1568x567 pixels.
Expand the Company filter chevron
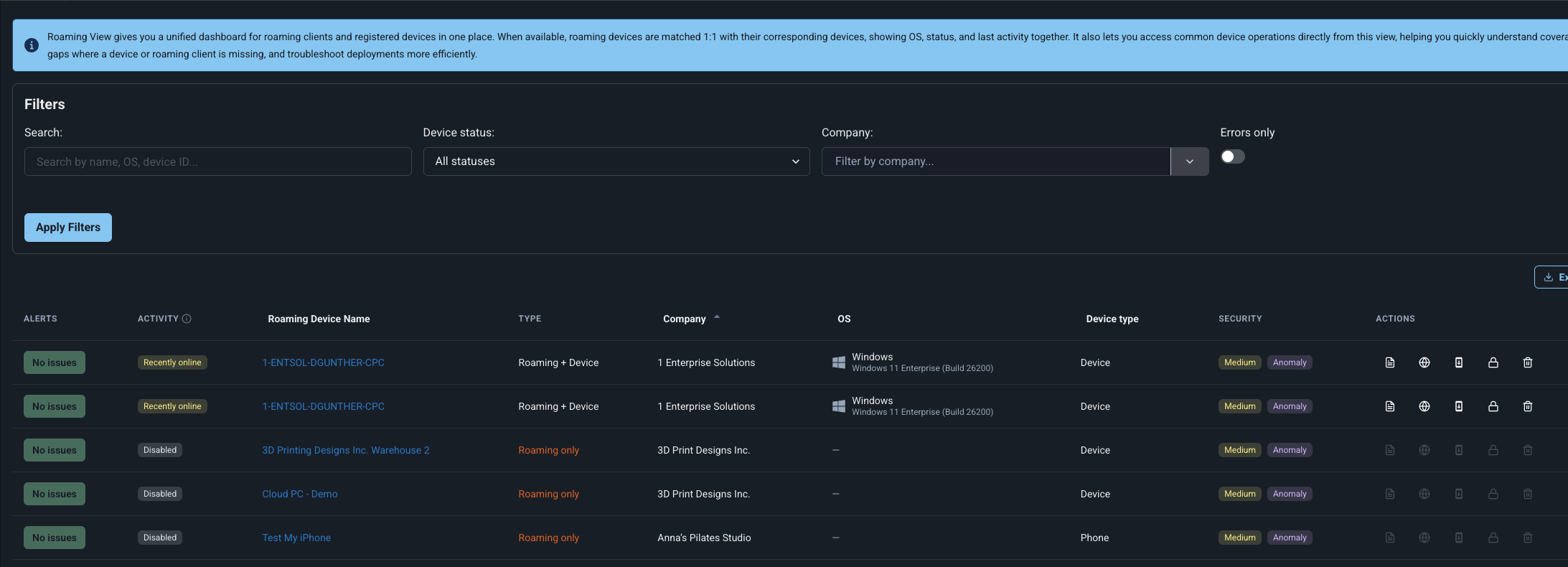click(x=1190, y=161)
